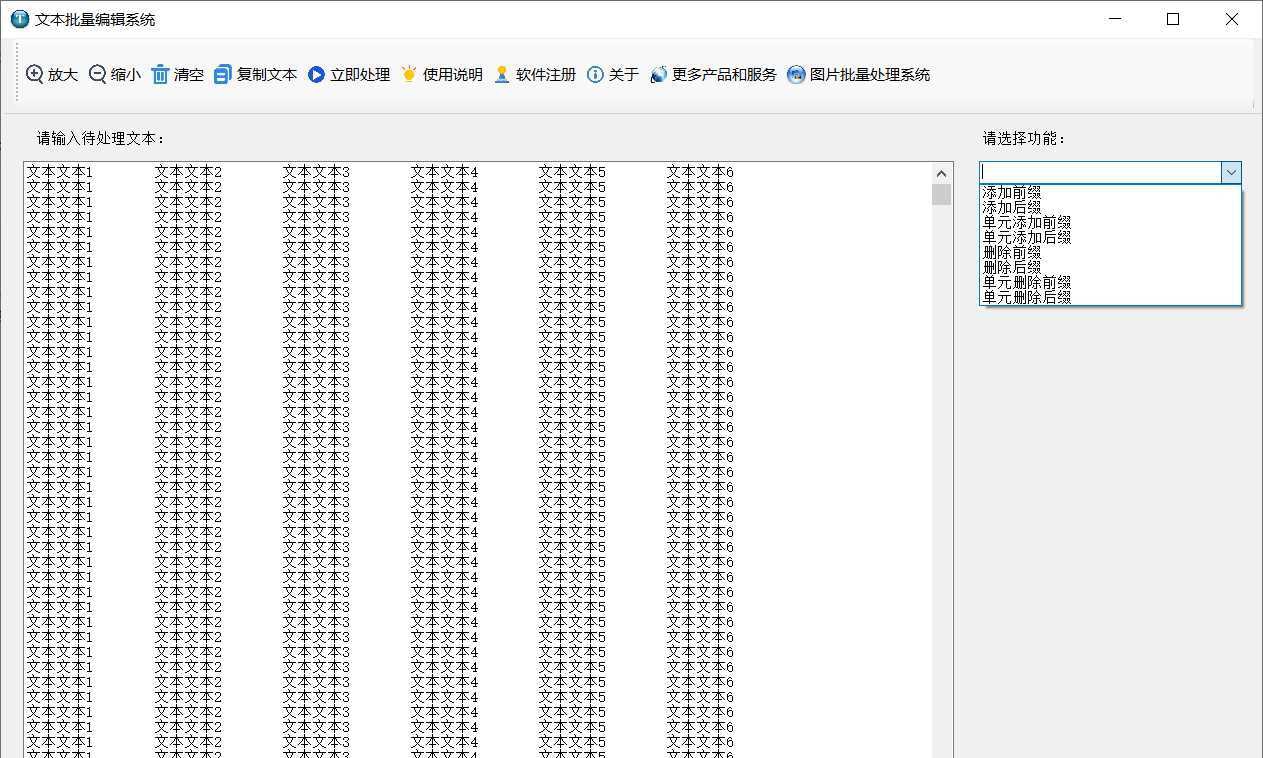
Task: Click the 缩小 zoom-out icon
Action: tap(97, 74)
